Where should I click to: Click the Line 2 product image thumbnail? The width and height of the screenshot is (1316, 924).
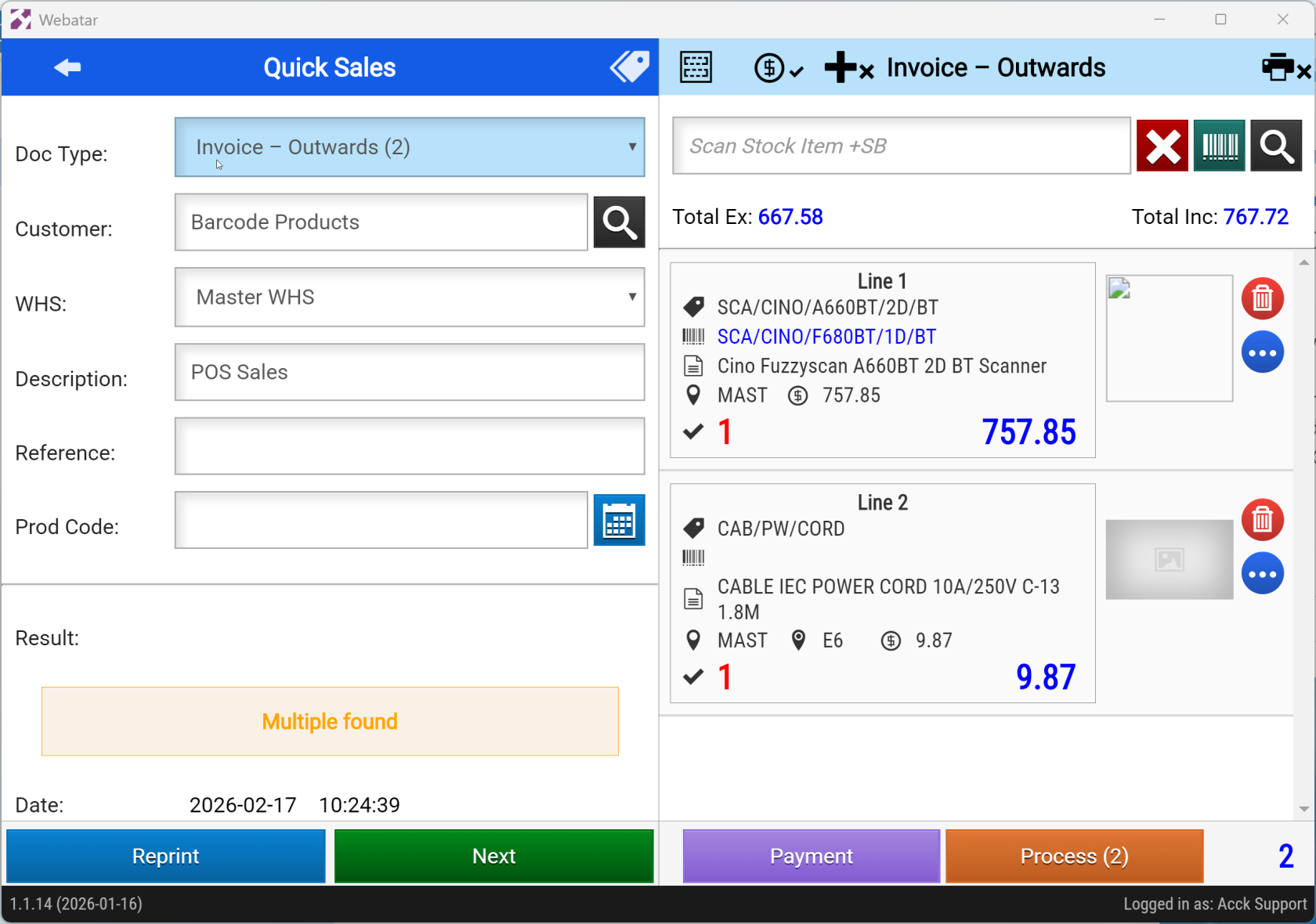[1169, 559]
